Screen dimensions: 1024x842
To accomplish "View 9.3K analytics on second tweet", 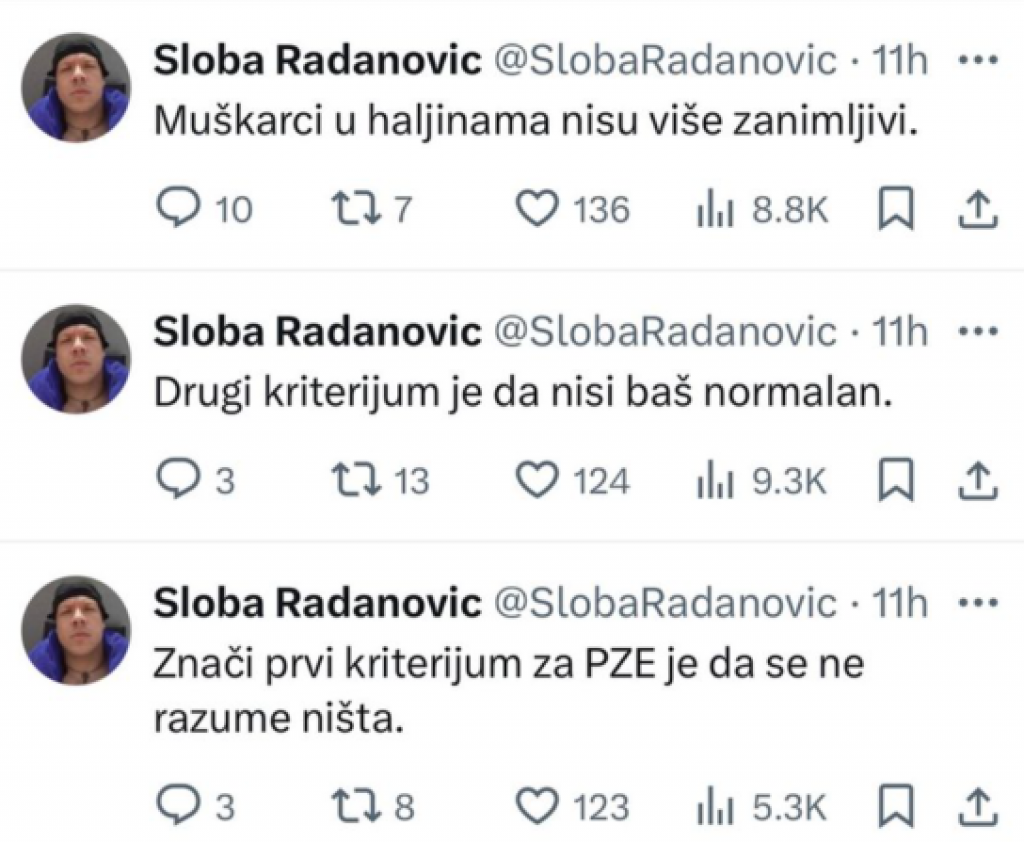I will (x=716, y=480).
